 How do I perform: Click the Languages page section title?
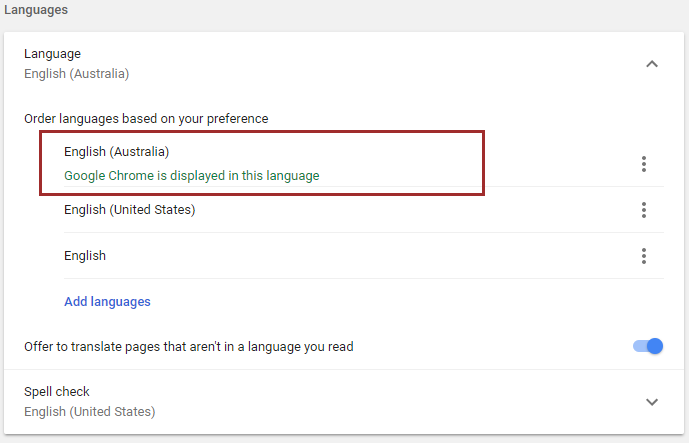(x=36, y=10)
